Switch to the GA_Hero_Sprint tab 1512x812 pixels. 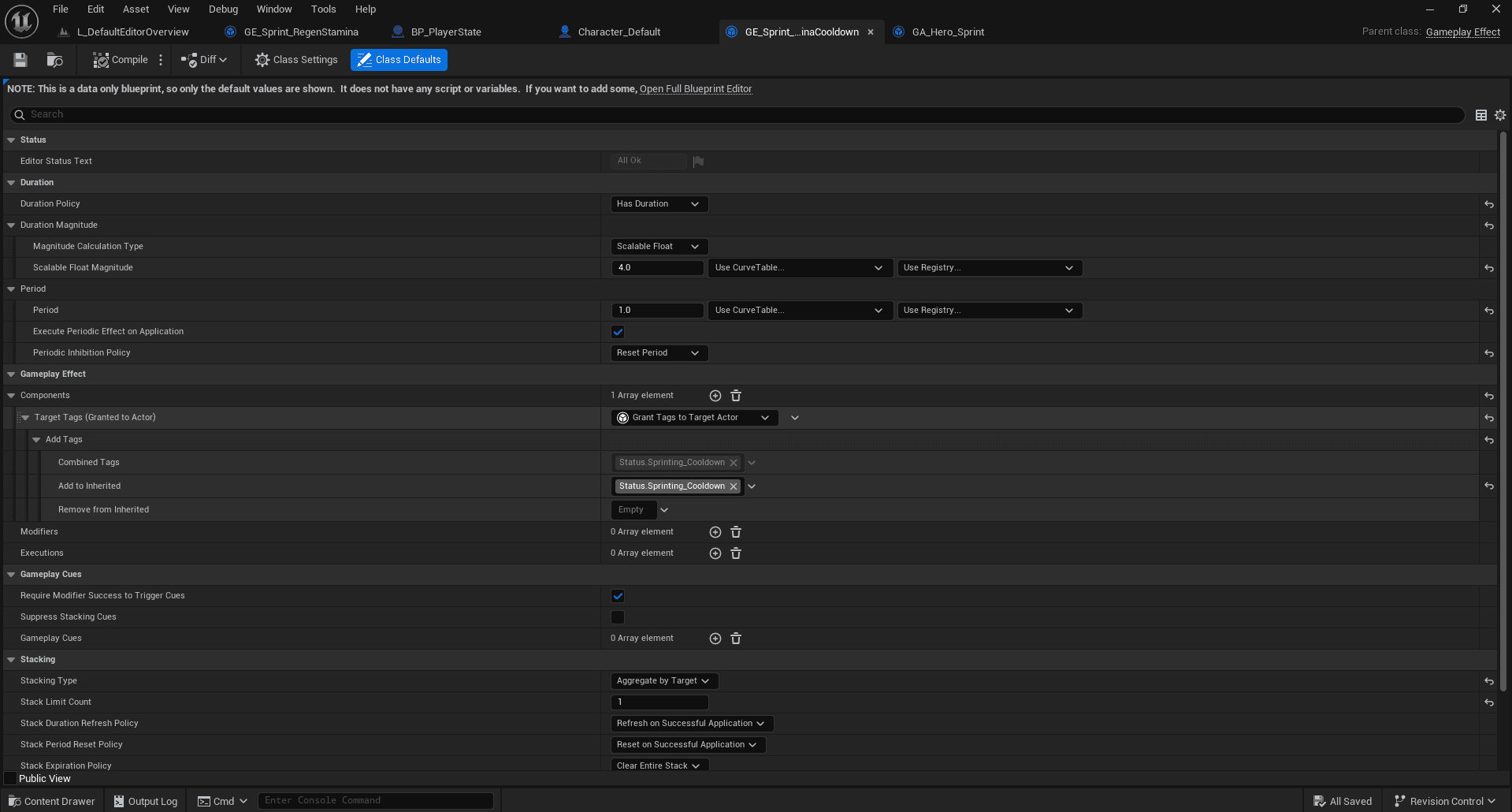click(940, 32)
